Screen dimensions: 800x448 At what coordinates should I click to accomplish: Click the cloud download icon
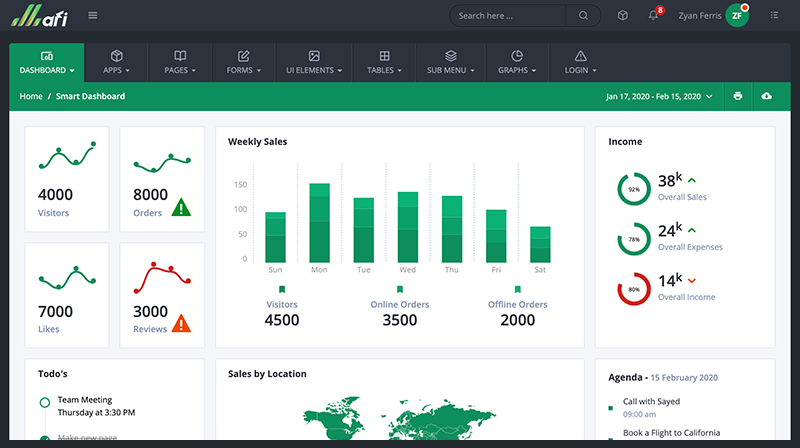767,96
